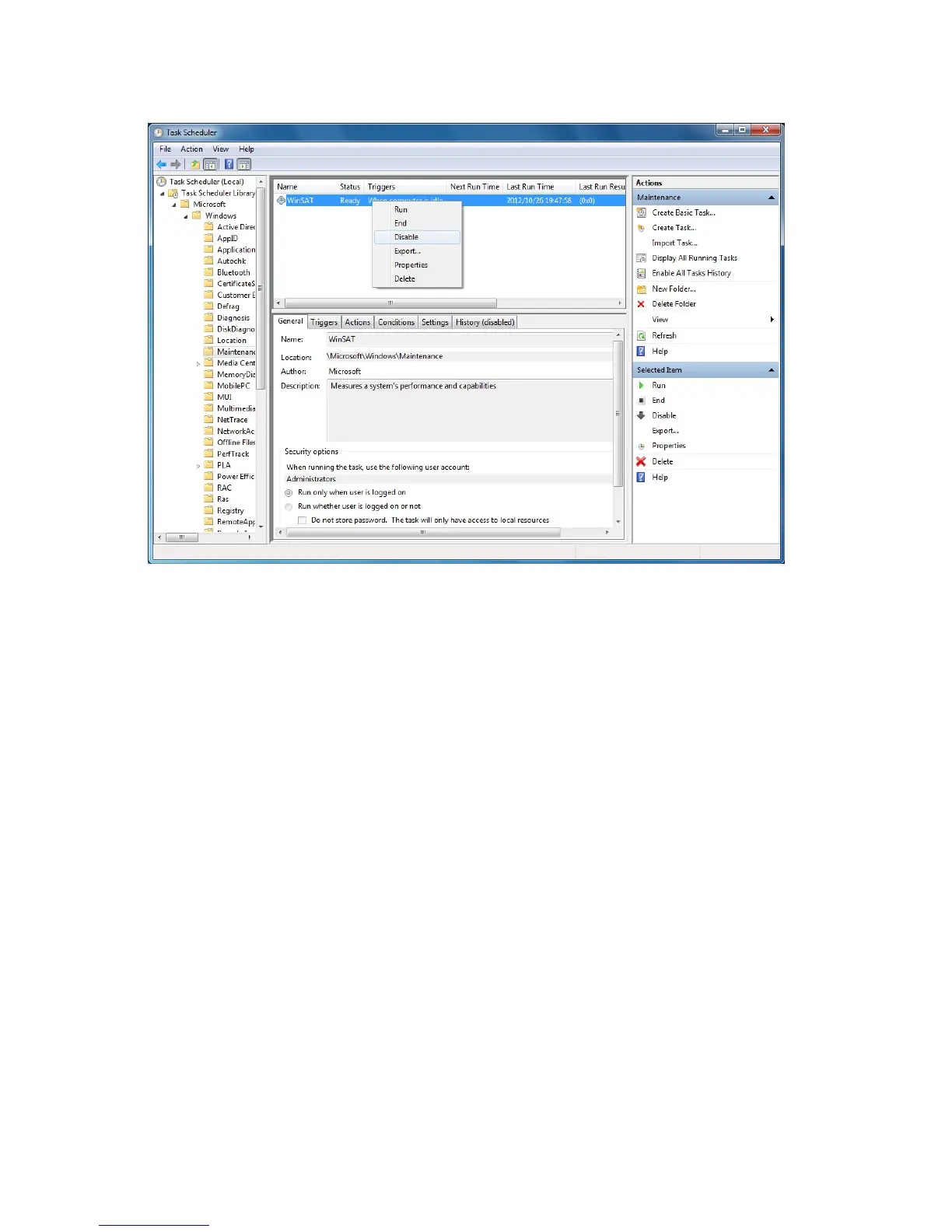Click the Bluetooth folder icon in the tree
Screen dimensions: 952x1232
point(208,272)
